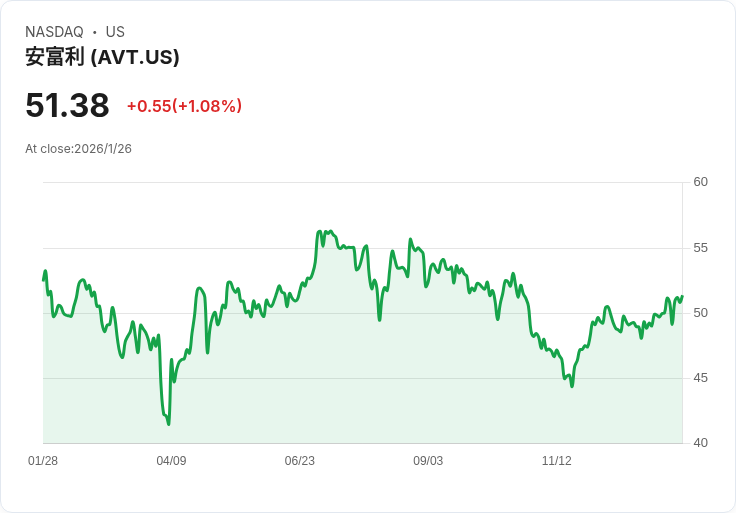The height and width of the screenshot is (513, 736).
Task: Select the 01/28 date axis label
Action: tap(43, 461)
